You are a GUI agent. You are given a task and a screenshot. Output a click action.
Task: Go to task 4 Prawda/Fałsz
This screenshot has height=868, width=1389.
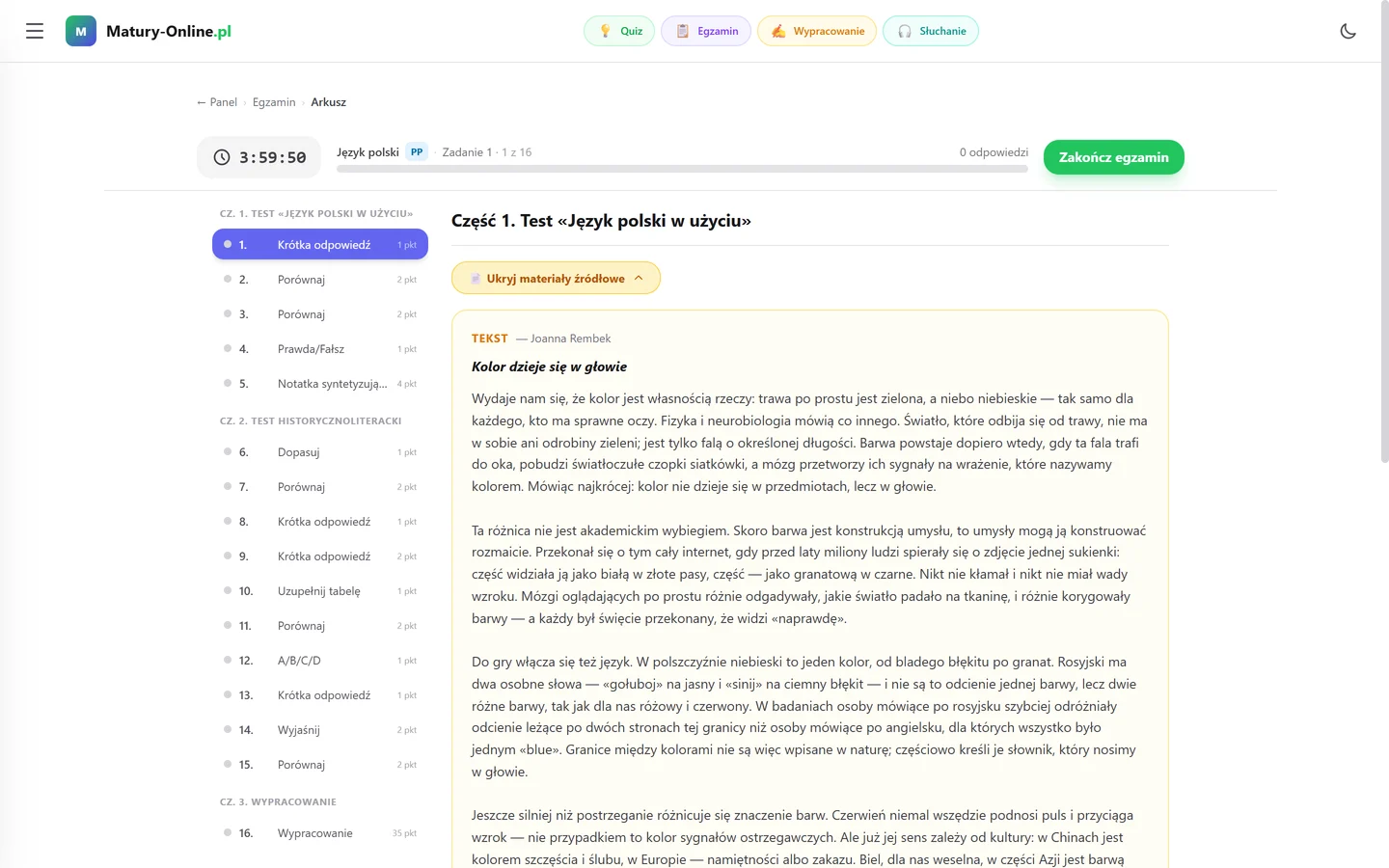[x=320, y=348]
